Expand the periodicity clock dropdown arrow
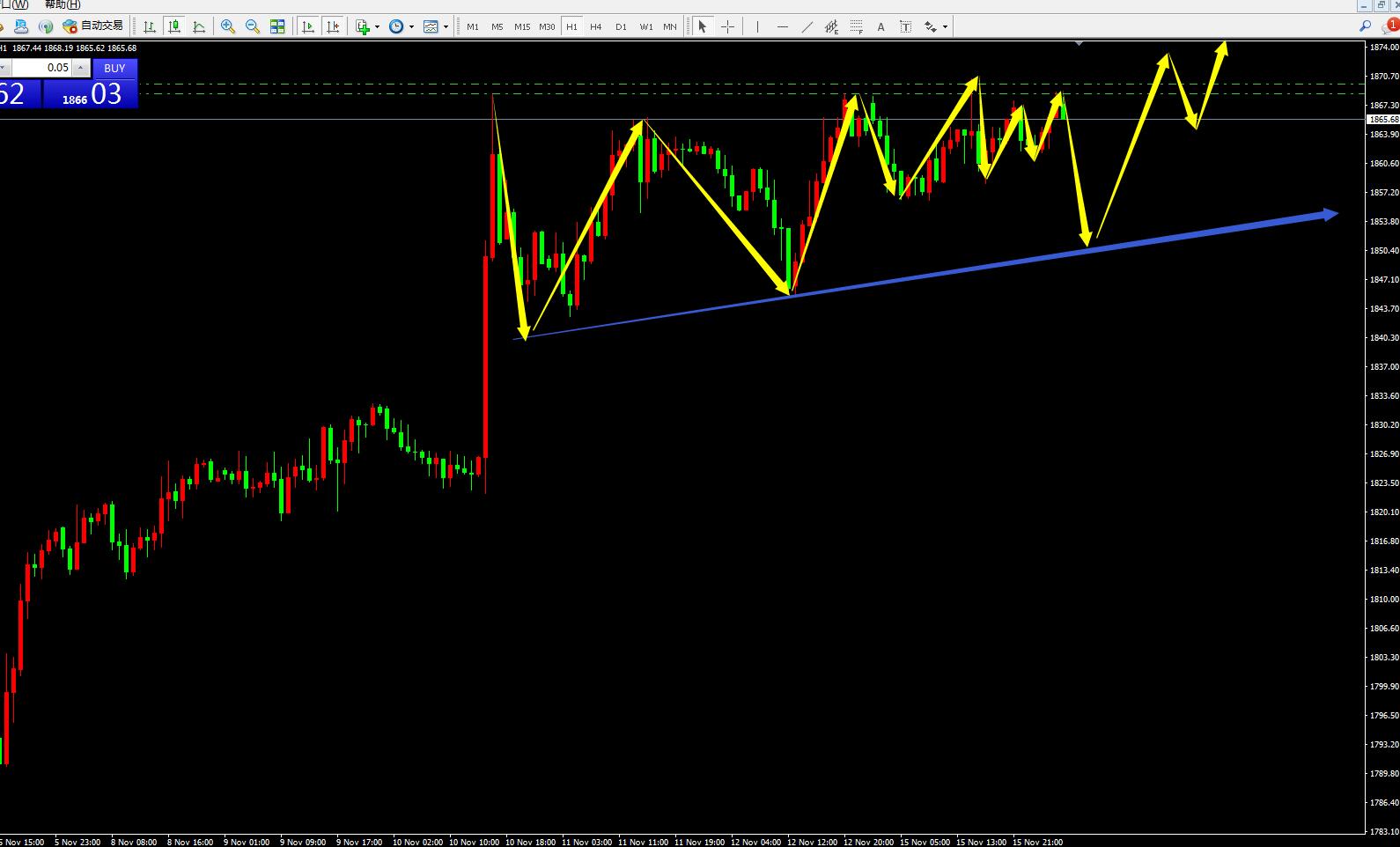 coord(411,26)
